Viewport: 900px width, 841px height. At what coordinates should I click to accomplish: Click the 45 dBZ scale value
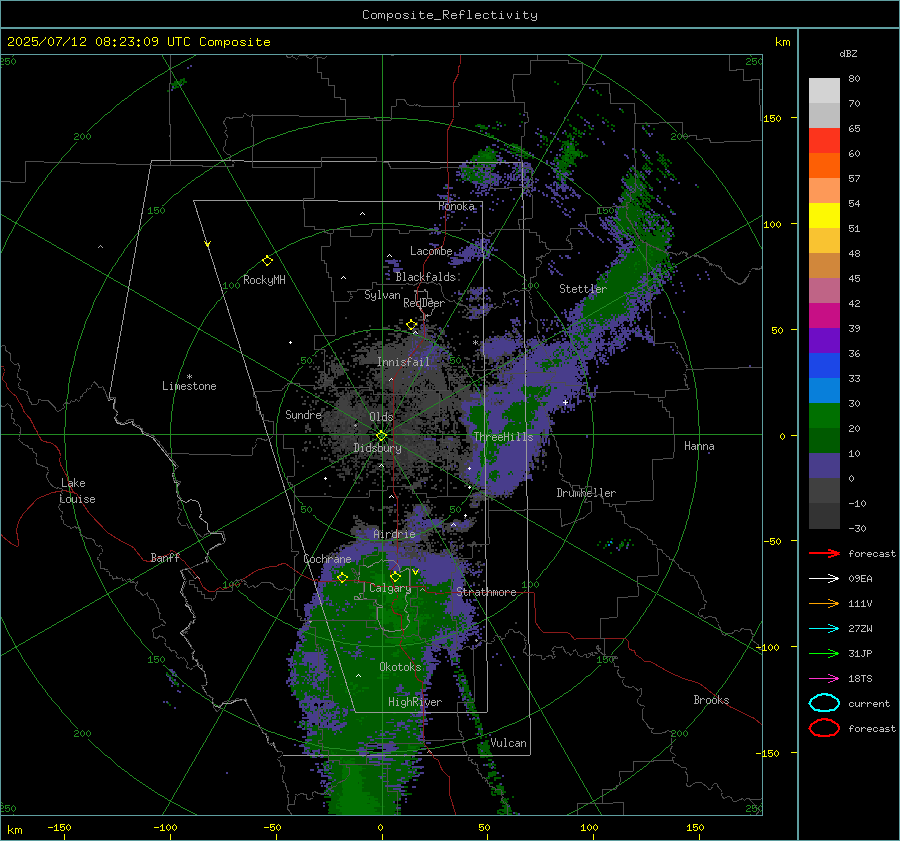tap(854, 278)
